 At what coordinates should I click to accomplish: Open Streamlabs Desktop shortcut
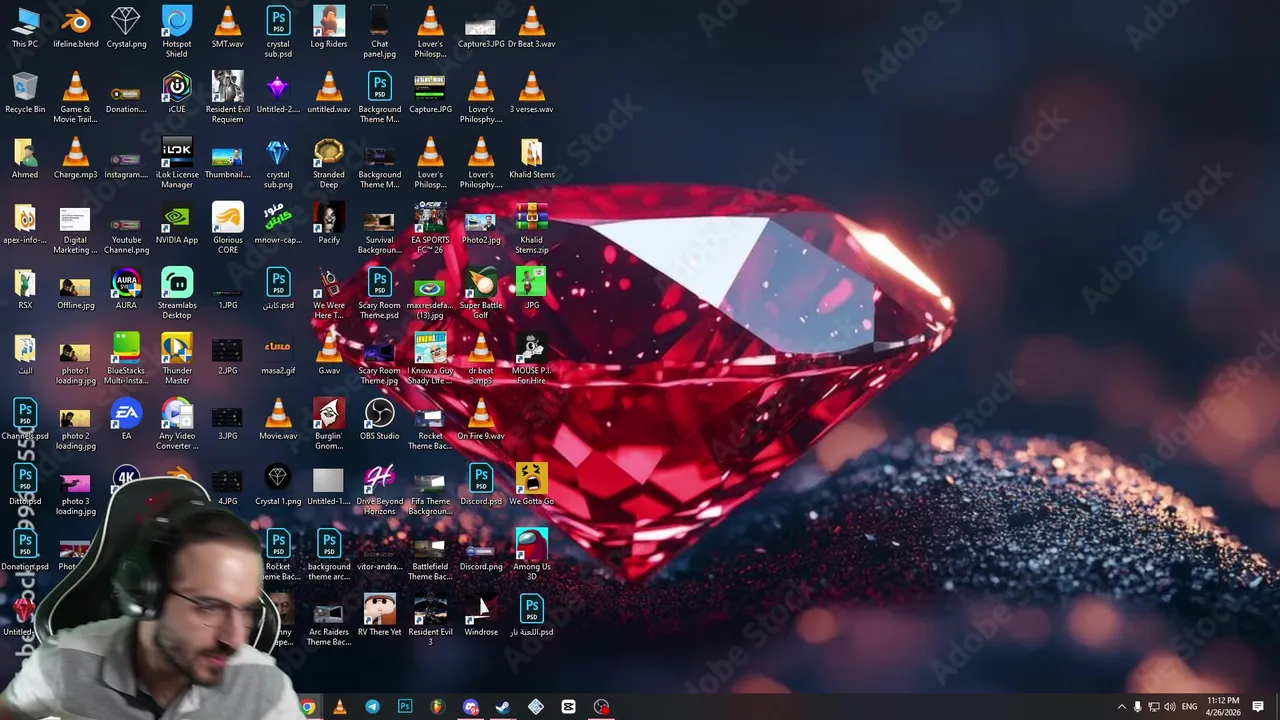click(177, 293)
